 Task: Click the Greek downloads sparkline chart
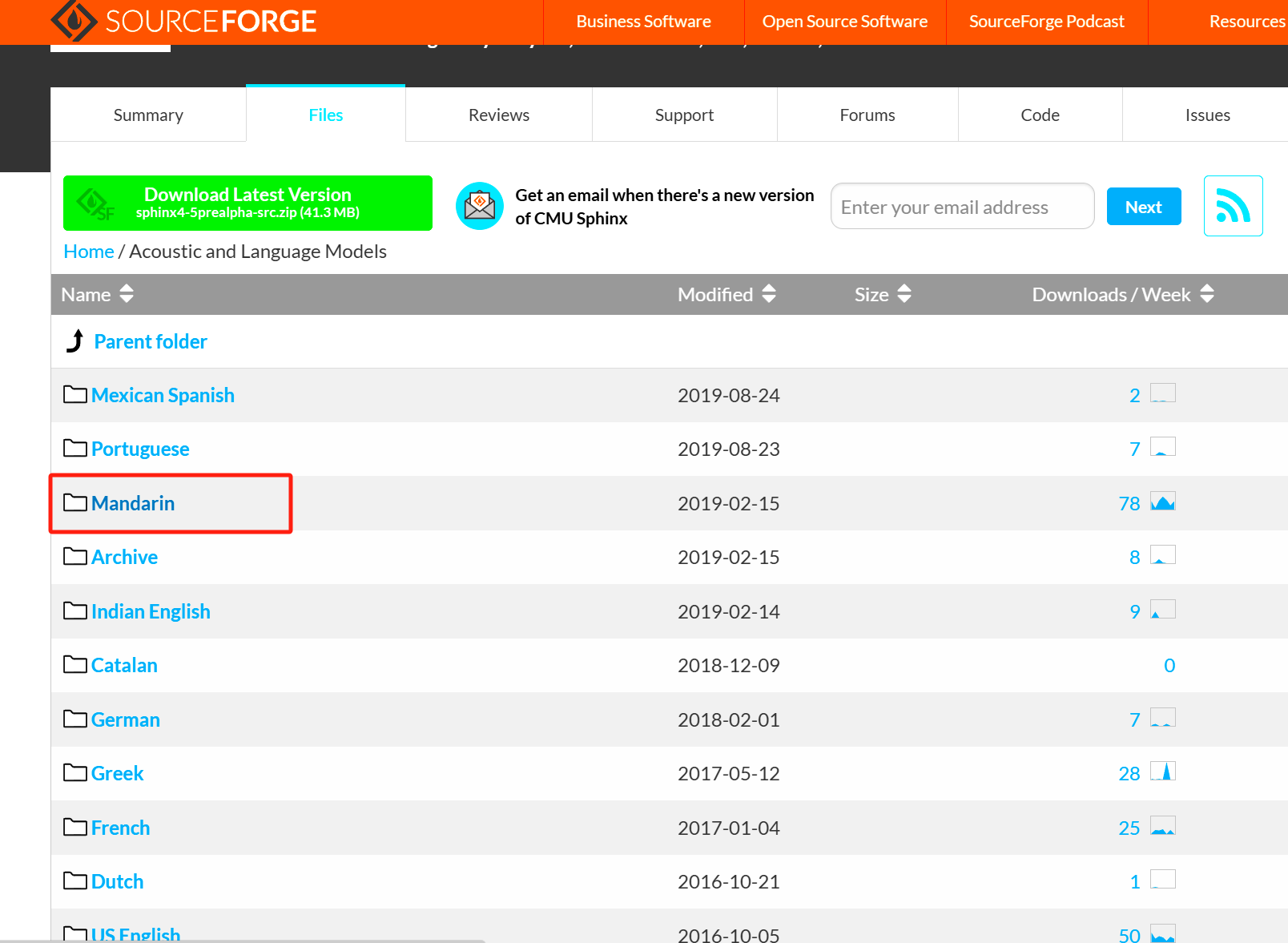point(1163,772)
